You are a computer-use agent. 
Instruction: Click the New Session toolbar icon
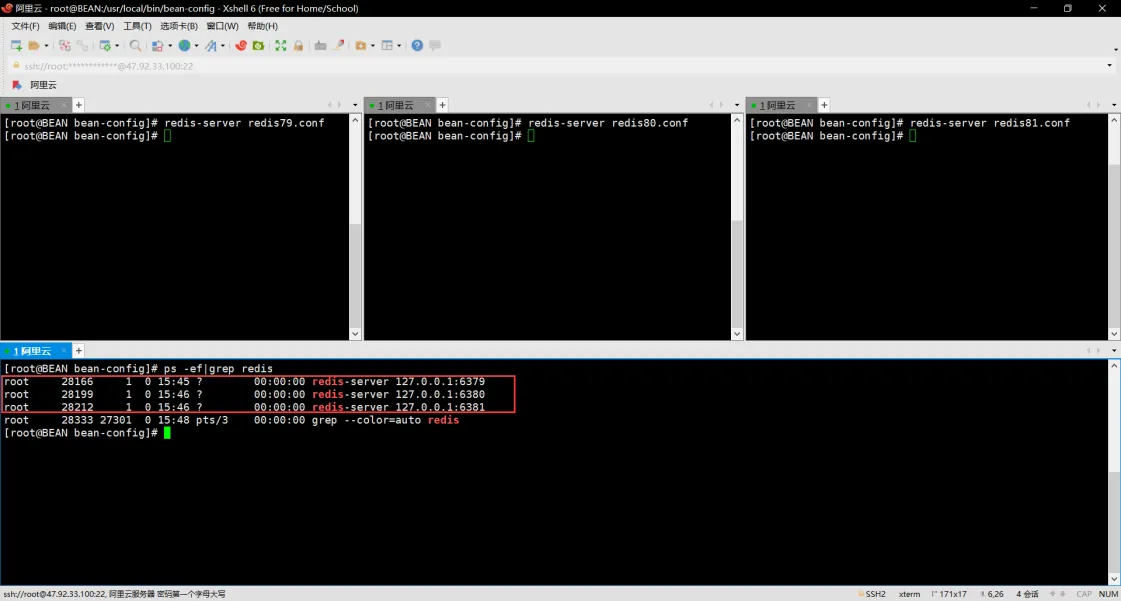[16, 46]
